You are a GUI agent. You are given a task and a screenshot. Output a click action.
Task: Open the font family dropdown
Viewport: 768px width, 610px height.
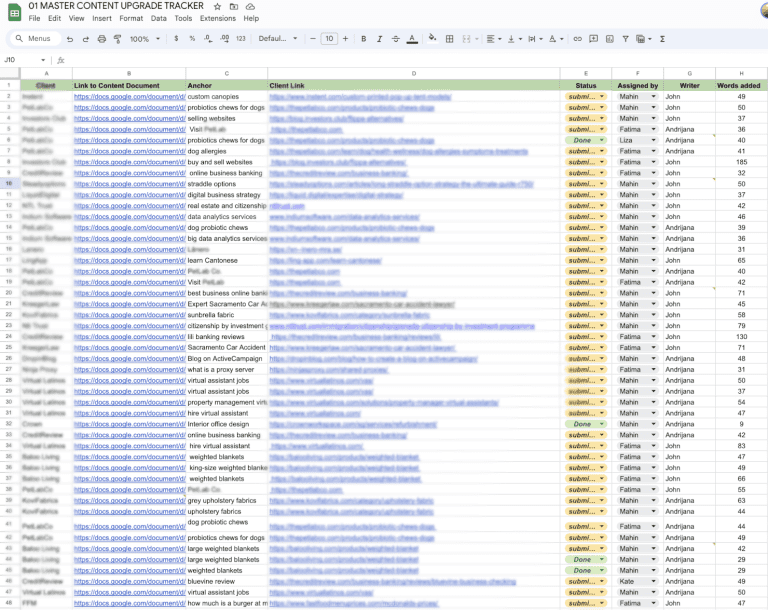[x=278, y=39]
